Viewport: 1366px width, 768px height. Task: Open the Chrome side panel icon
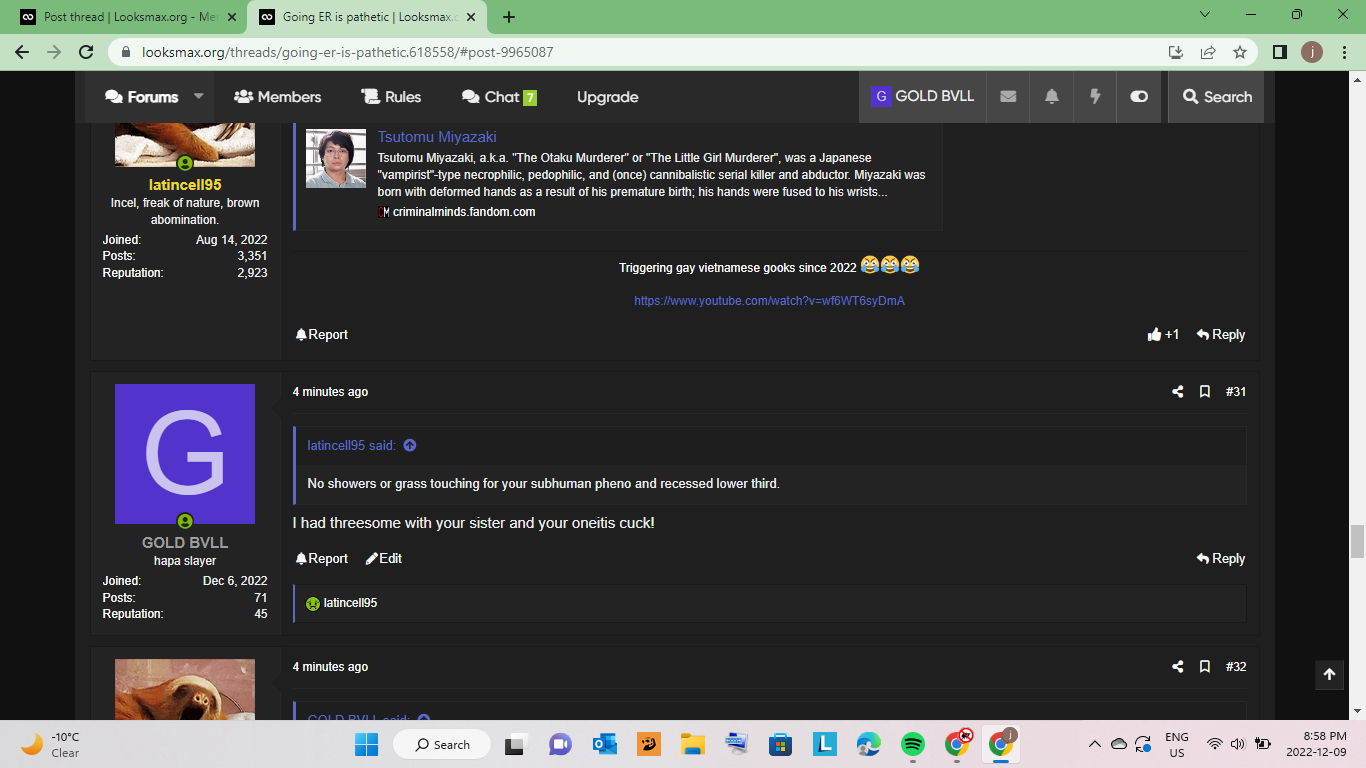(1280, 52)
